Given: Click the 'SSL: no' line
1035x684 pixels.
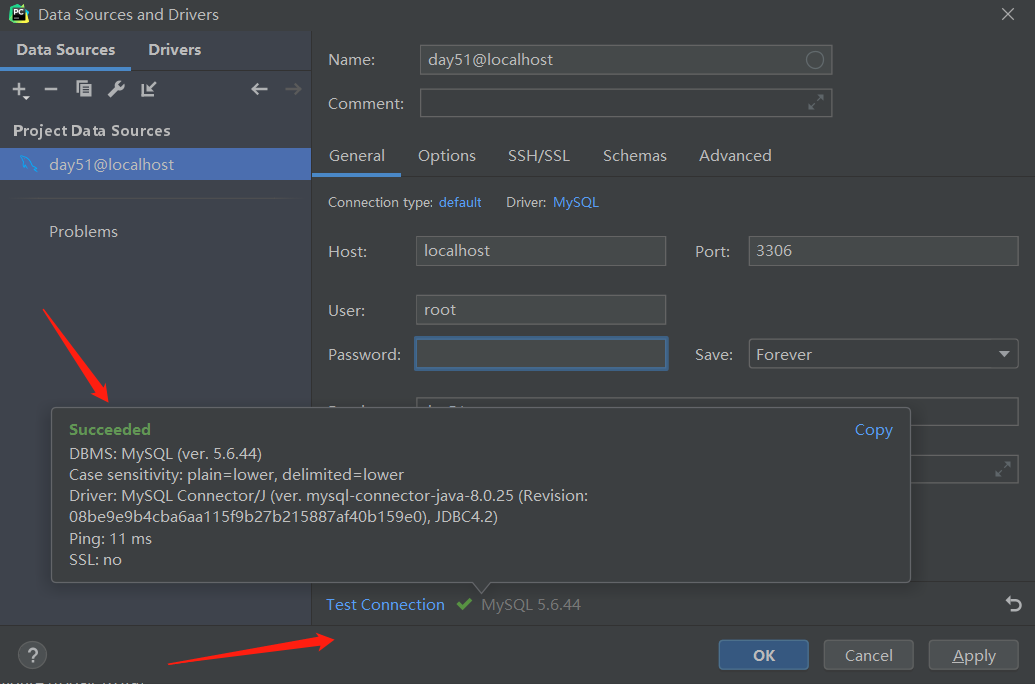Looking at the screenshot, I should pyautogui.click(x=95, y=560).
